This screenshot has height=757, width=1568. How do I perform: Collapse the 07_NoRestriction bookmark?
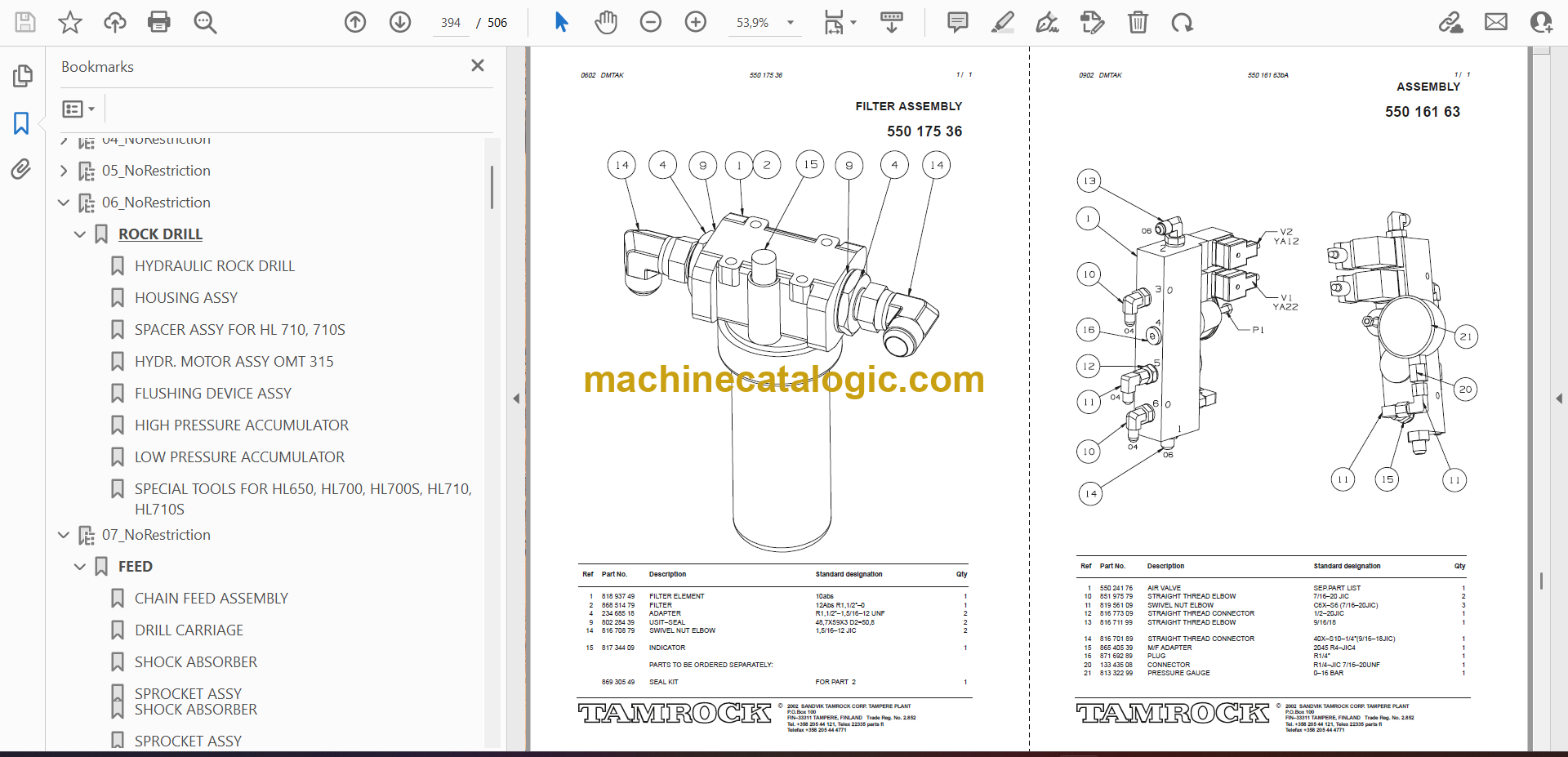(64, 535)
